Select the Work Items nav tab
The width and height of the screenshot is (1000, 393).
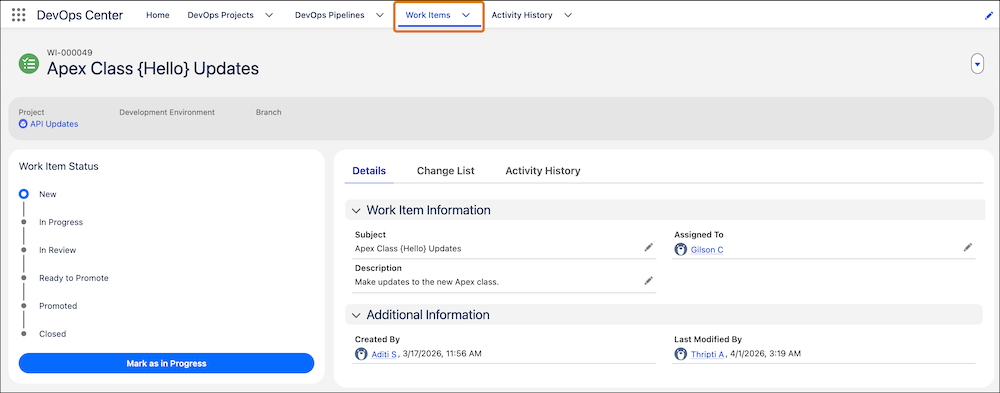pos(428,15)
